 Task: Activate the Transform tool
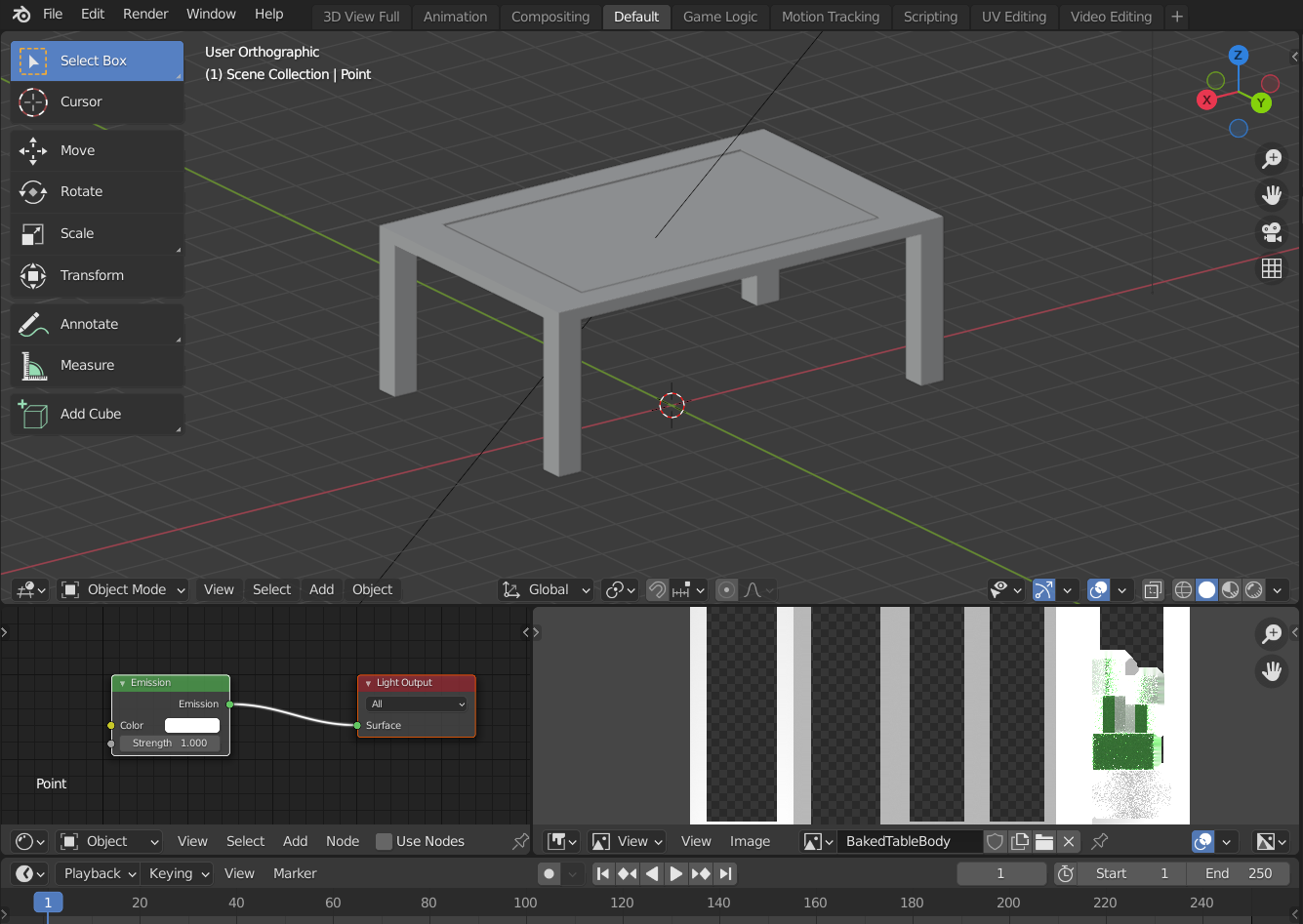(97, 275)
